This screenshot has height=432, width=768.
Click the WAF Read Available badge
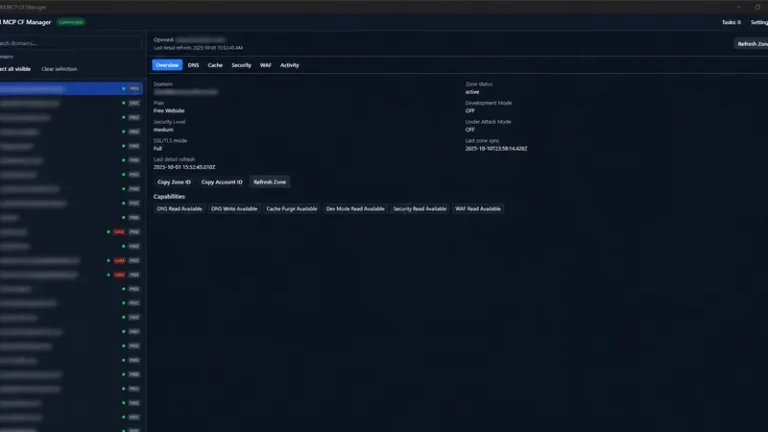(x=478, y=209)
